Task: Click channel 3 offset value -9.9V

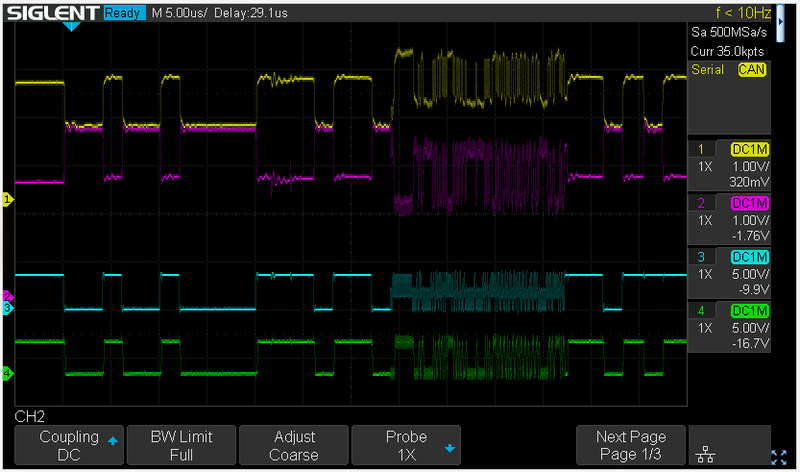Action: tap(754, 289)
